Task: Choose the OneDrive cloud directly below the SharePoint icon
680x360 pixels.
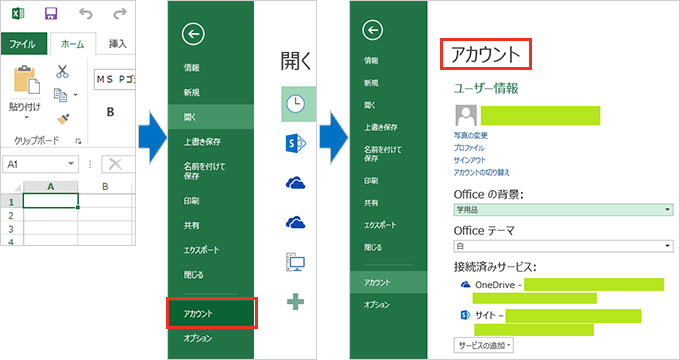Action: tap(295, 183)
